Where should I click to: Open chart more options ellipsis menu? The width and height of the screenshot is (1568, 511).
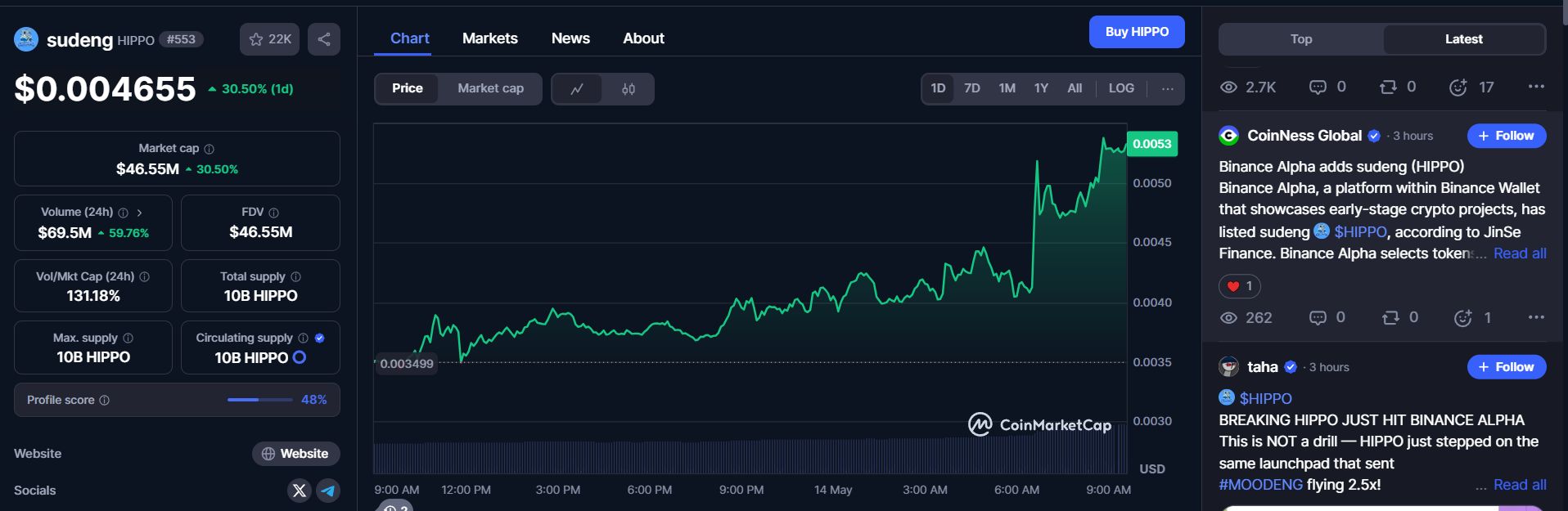1167,88
